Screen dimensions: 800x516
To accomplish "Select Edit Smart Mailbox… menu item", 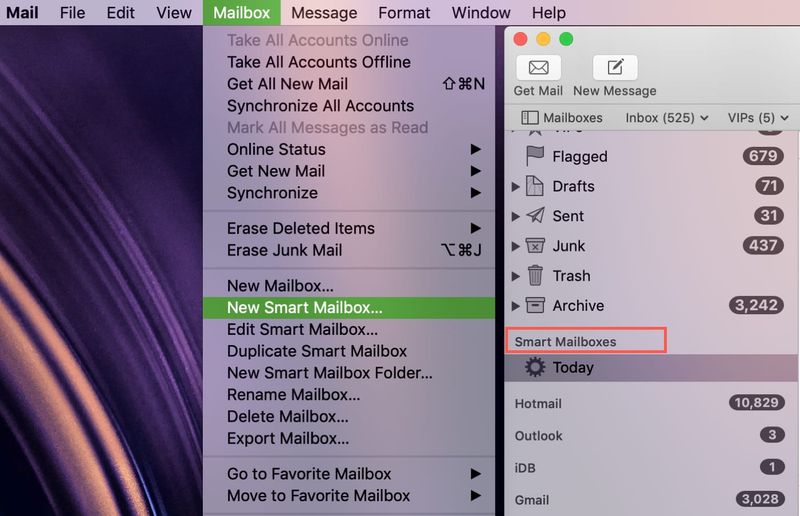I will (349, 330).
